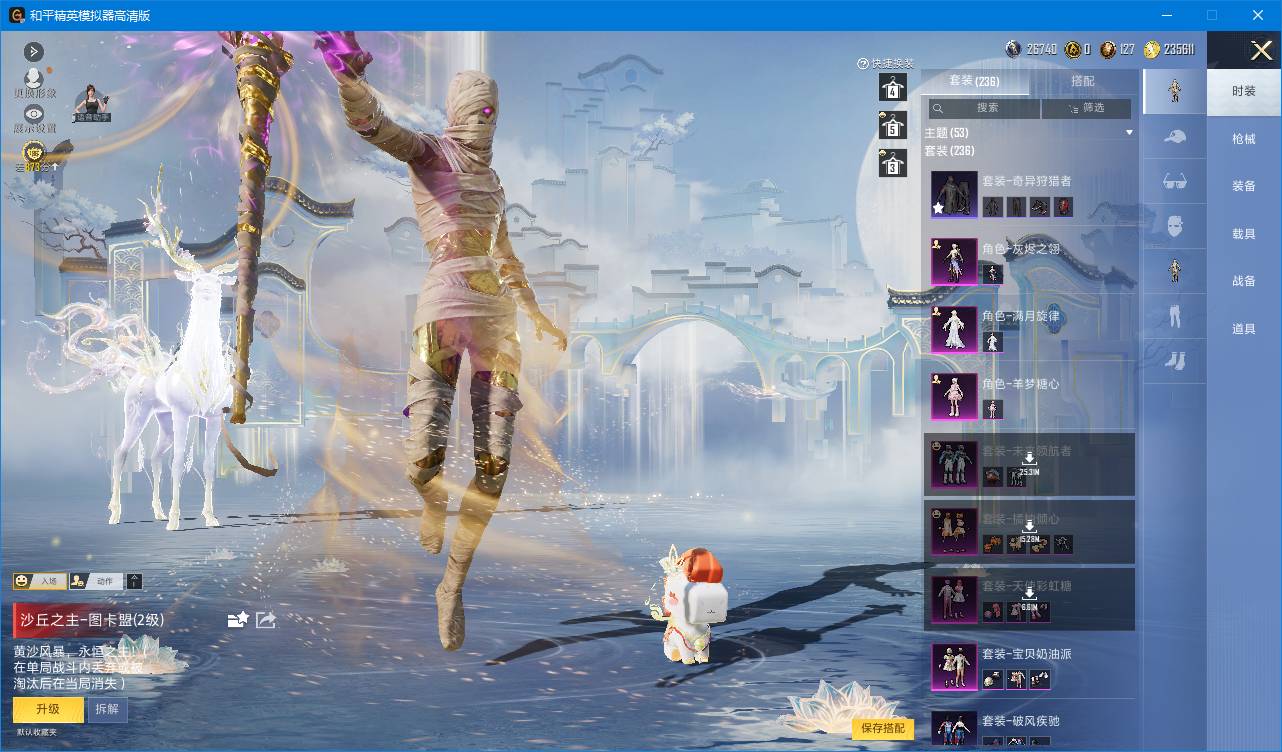Toggle the 入场 entrance emote option

[39, 581]
